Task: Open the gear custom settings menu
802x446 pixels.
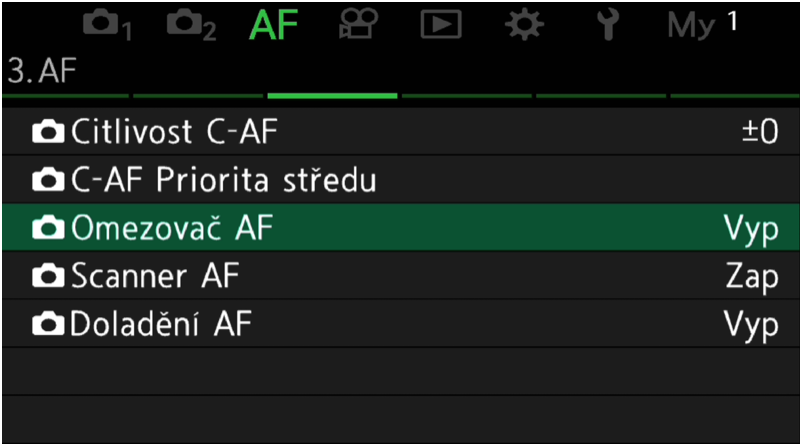Action: tap(524, 25)
